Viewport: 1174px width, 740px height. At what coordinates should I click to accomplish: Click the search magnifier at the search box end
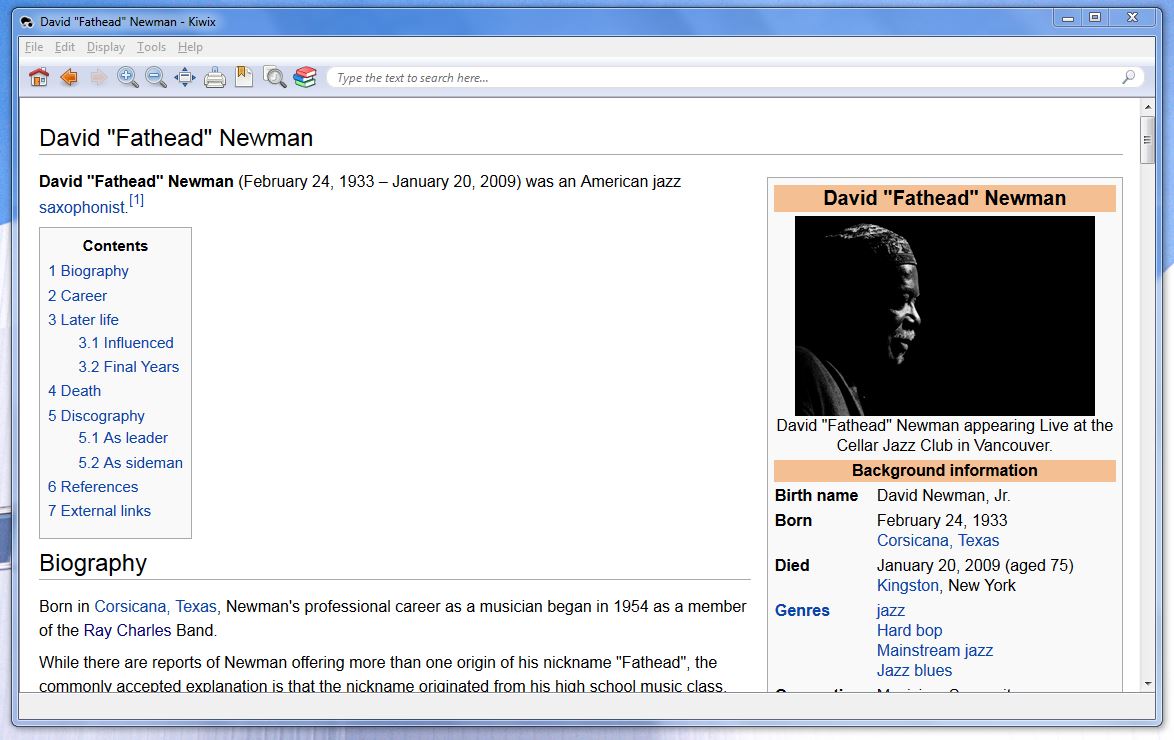[x=1128, y=77]
